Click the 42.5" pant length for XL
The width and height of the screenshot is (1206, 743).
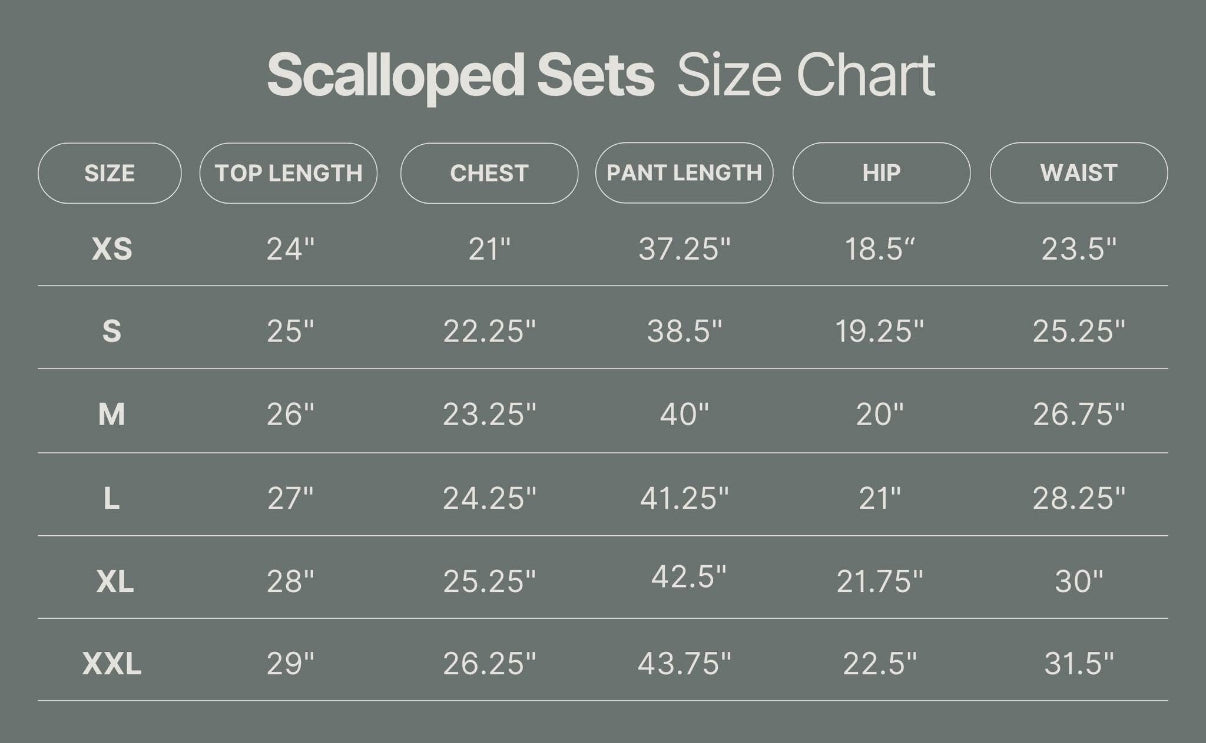(688, 577)
